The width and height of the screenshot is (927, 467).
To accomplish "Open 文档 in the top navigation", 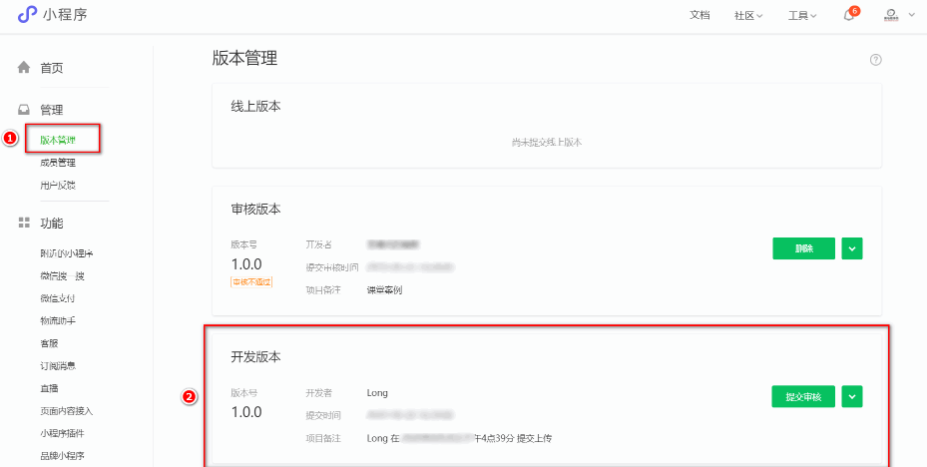I will tap(699, 15).
